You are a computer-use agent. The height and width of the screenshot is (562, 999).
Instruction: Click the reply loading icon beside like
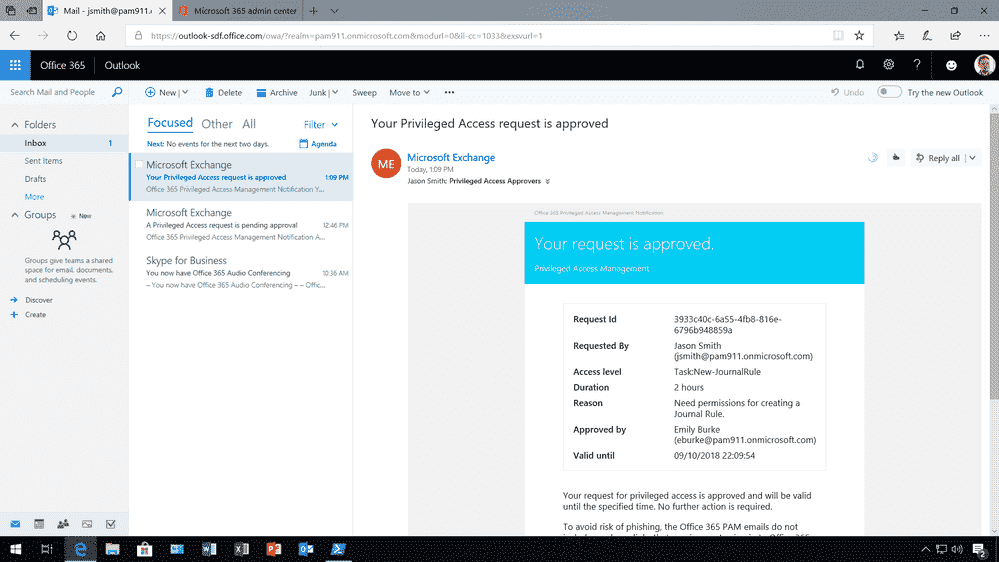coord(873,157)
